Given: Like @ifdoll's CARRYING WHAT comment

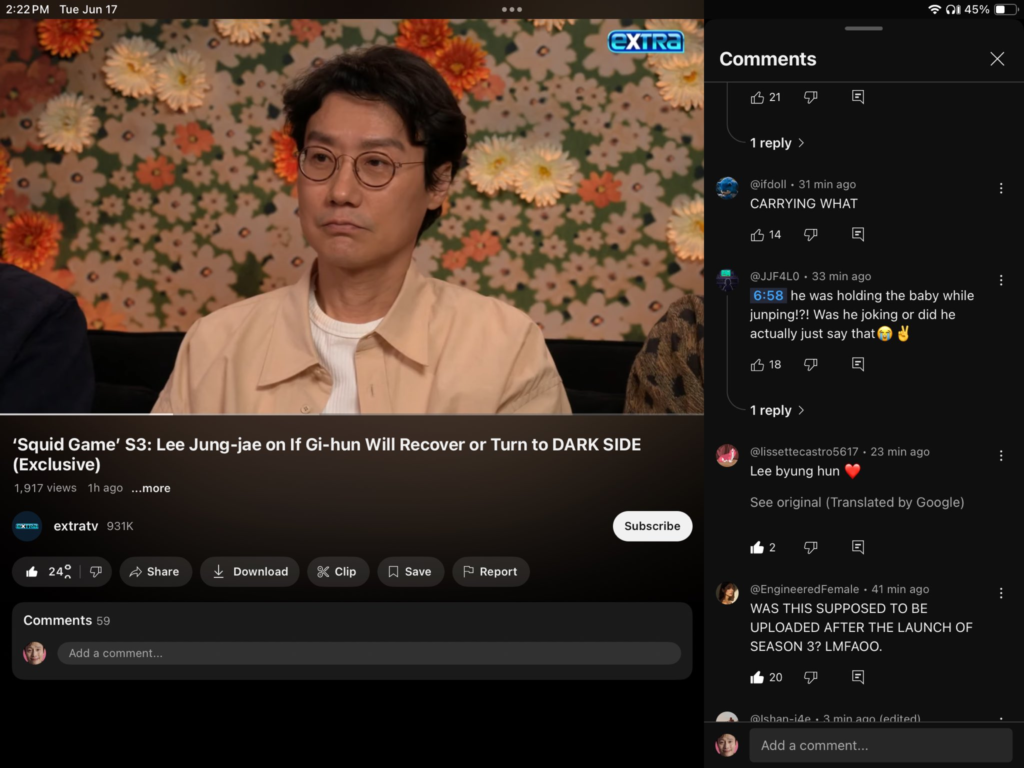Looking at the screenshot, I should click(x=757, y=234).
